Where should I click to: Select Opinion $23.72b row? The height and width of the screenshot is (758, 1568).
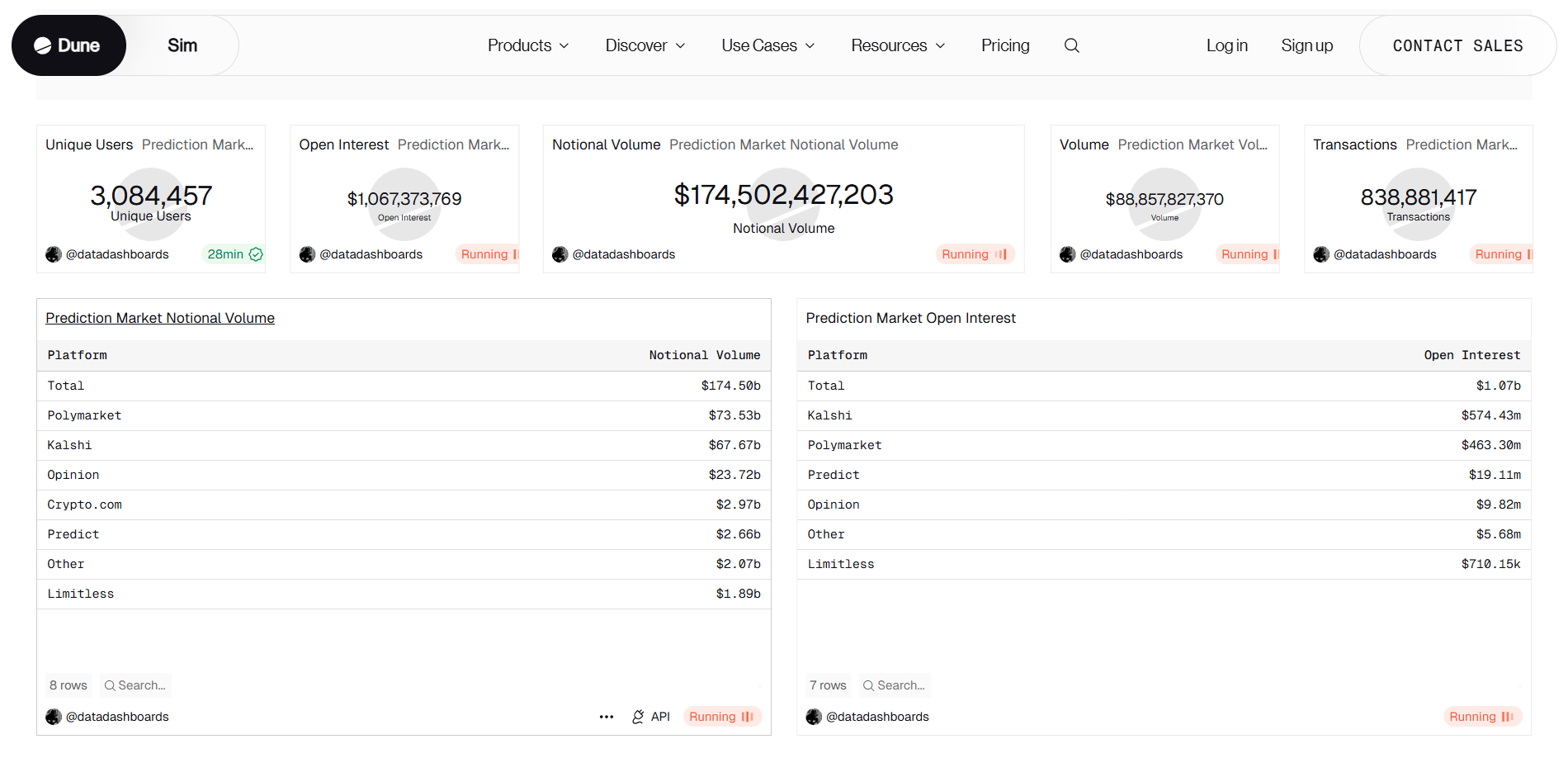(404, 475)
